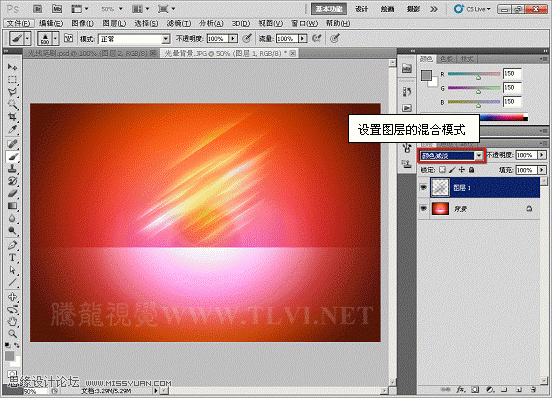552x398 pixels.
Task: Click the R channel color slider
Action: [x=474, y=74]
